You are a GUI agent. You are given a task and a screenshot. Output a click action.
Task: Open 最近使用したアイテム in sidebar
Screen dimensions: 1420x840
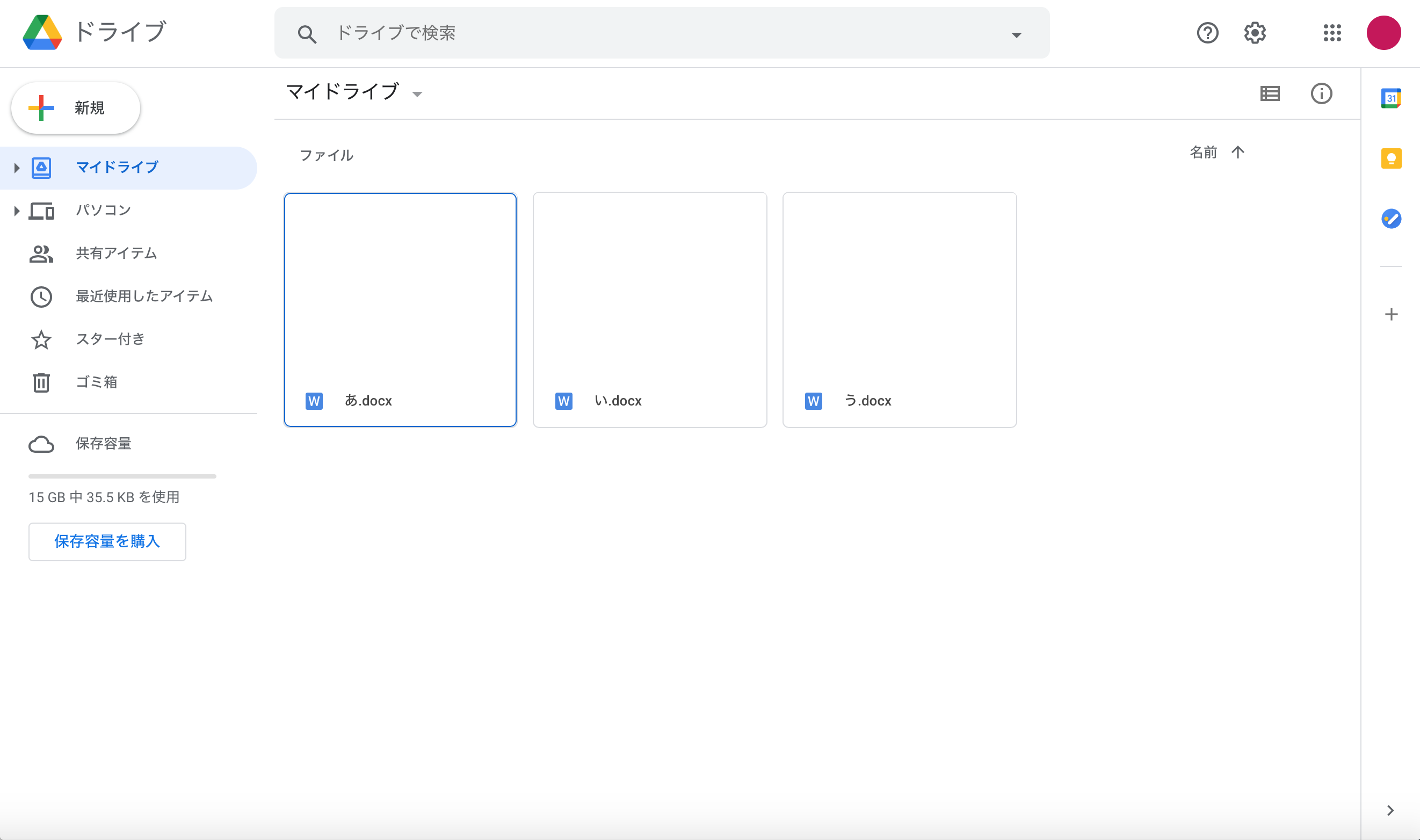(128, 296)
